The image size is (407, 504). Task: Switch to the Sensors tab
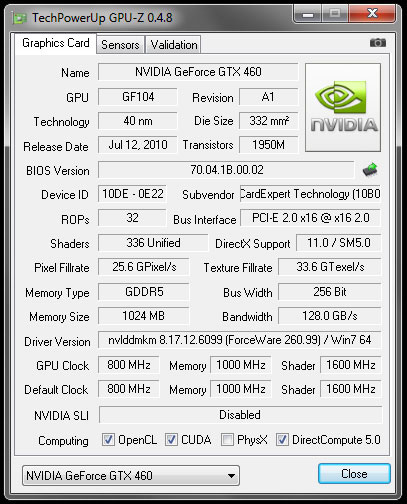tap(120, 45)
